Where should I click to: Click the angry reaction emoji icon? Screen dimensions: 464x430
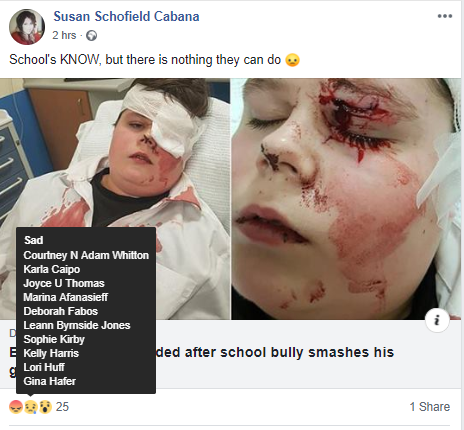click(16, 407)
